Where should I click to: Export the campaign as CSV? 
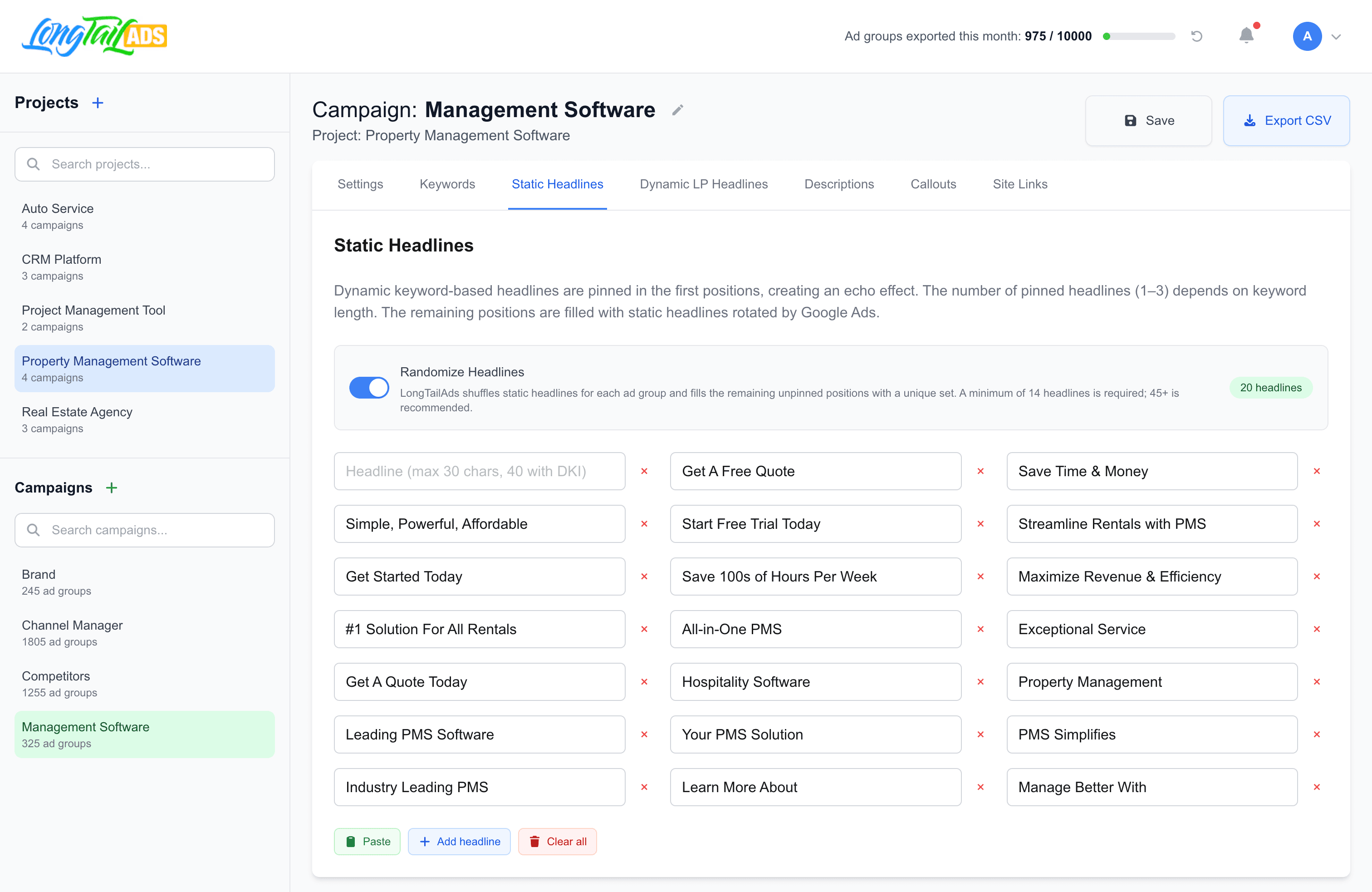pos(1287,120)
